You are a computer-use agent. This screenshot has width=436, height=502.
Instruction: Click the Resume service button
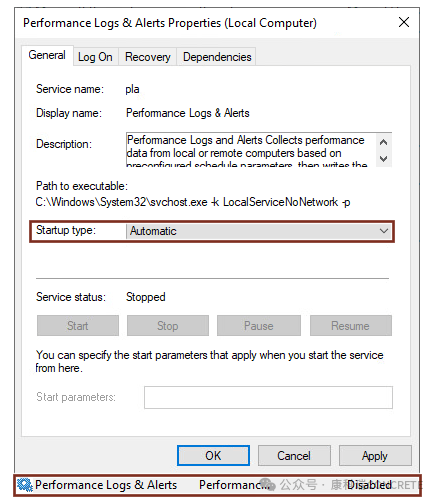pos(351,326)
